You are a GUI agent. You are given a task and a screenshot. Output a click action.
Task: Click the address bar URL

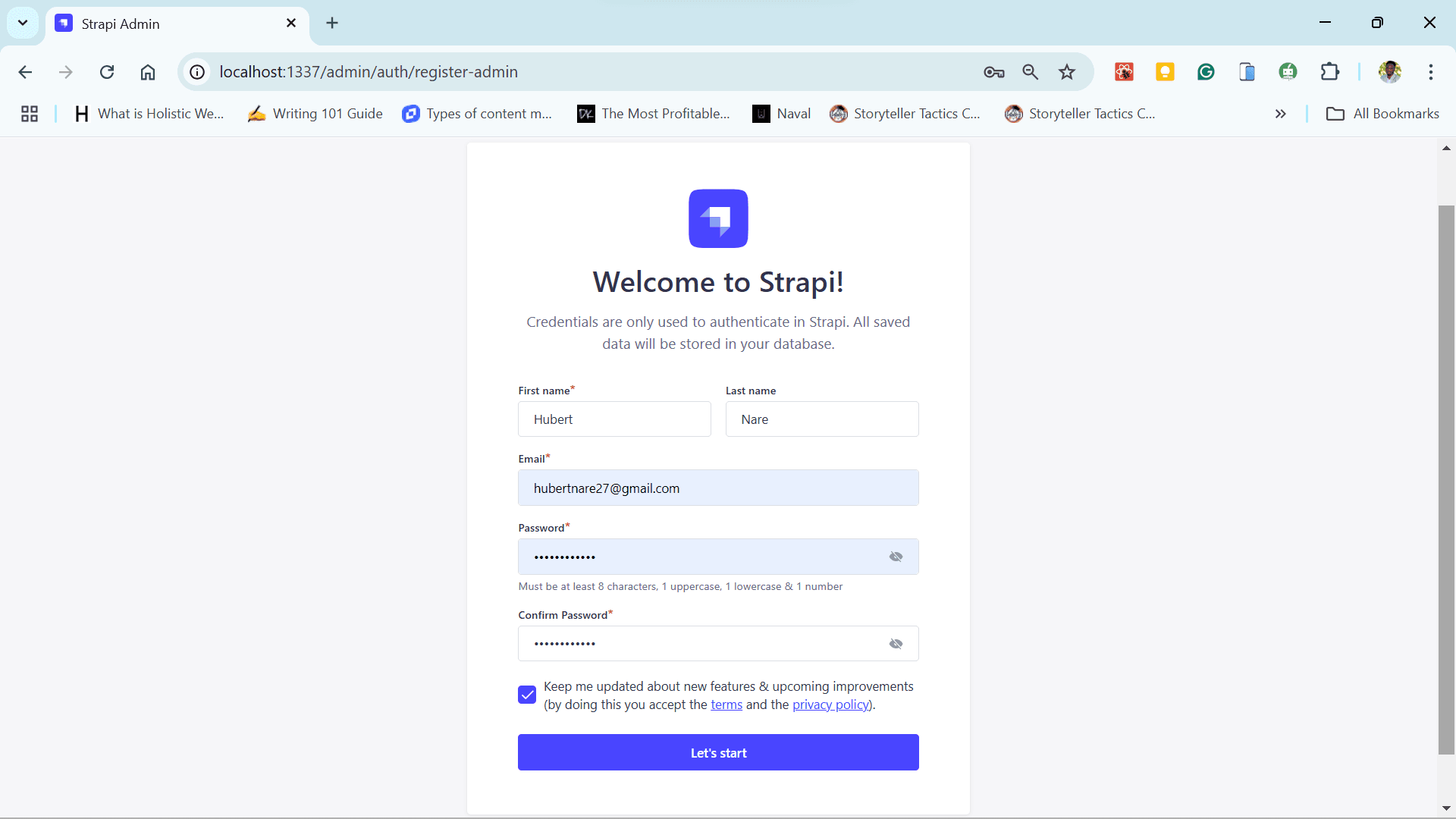pyautogui.click(x=369, y=72)
